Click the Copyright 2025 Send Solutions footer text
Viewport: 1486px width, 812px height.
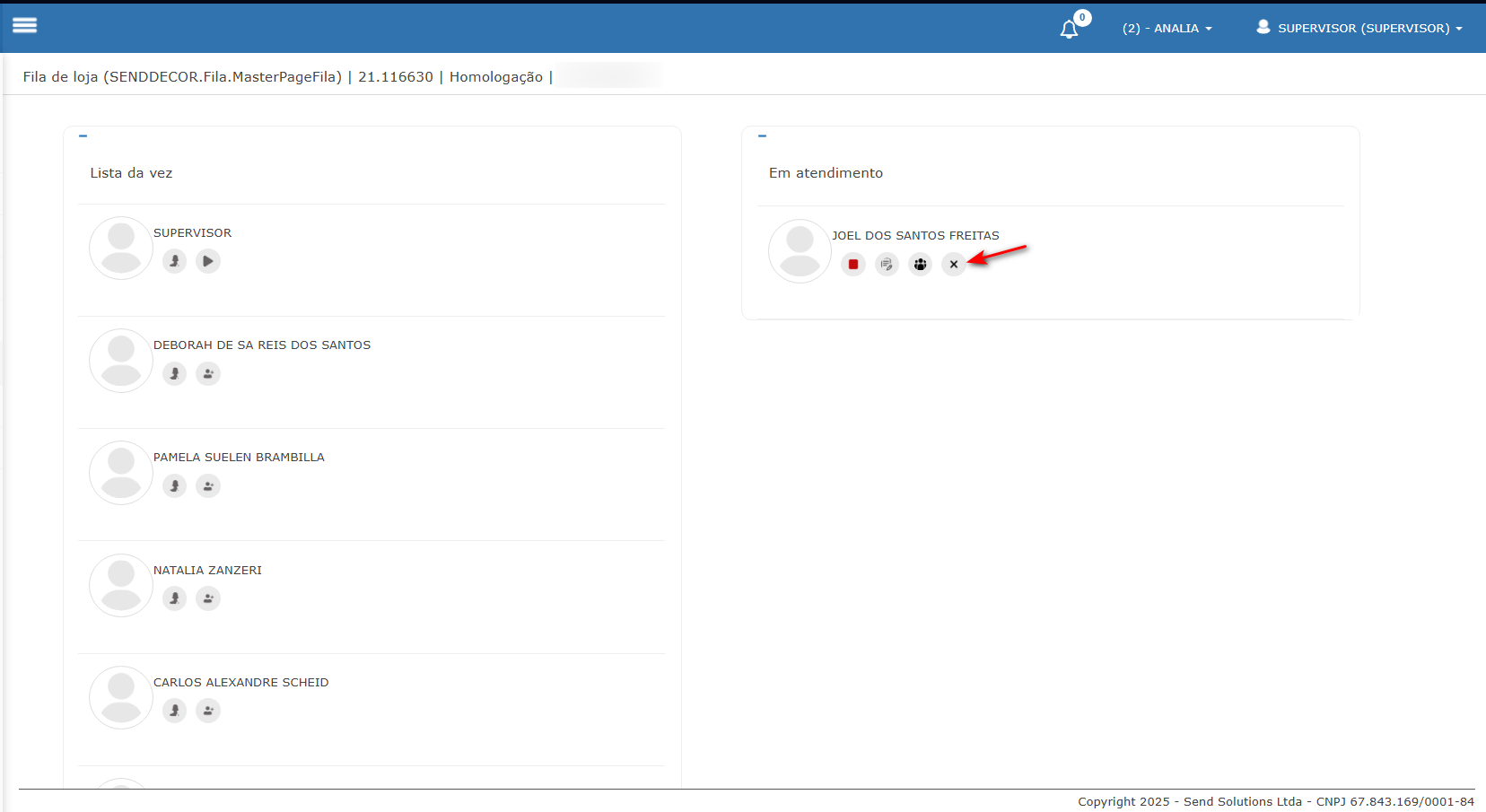tap(1276, 802)
